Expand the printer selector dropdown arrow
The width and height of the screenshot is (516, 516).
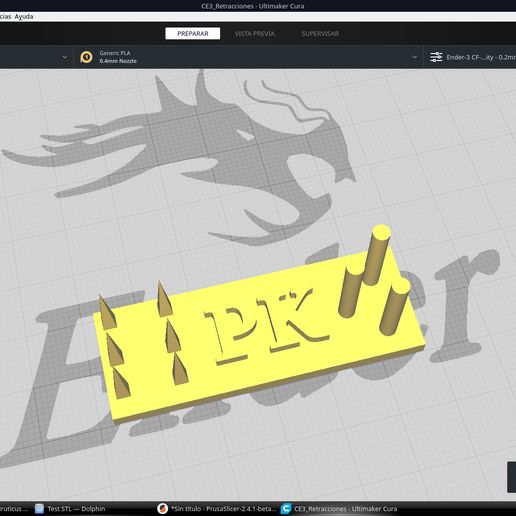(x=65, y=57)
